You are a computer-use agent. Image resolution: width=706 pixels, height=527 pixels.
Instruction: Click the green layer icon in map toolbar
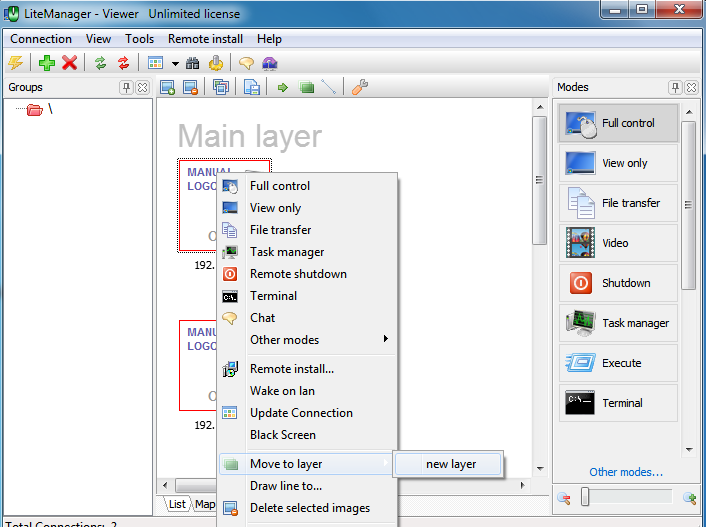click(x=307, y=87)
